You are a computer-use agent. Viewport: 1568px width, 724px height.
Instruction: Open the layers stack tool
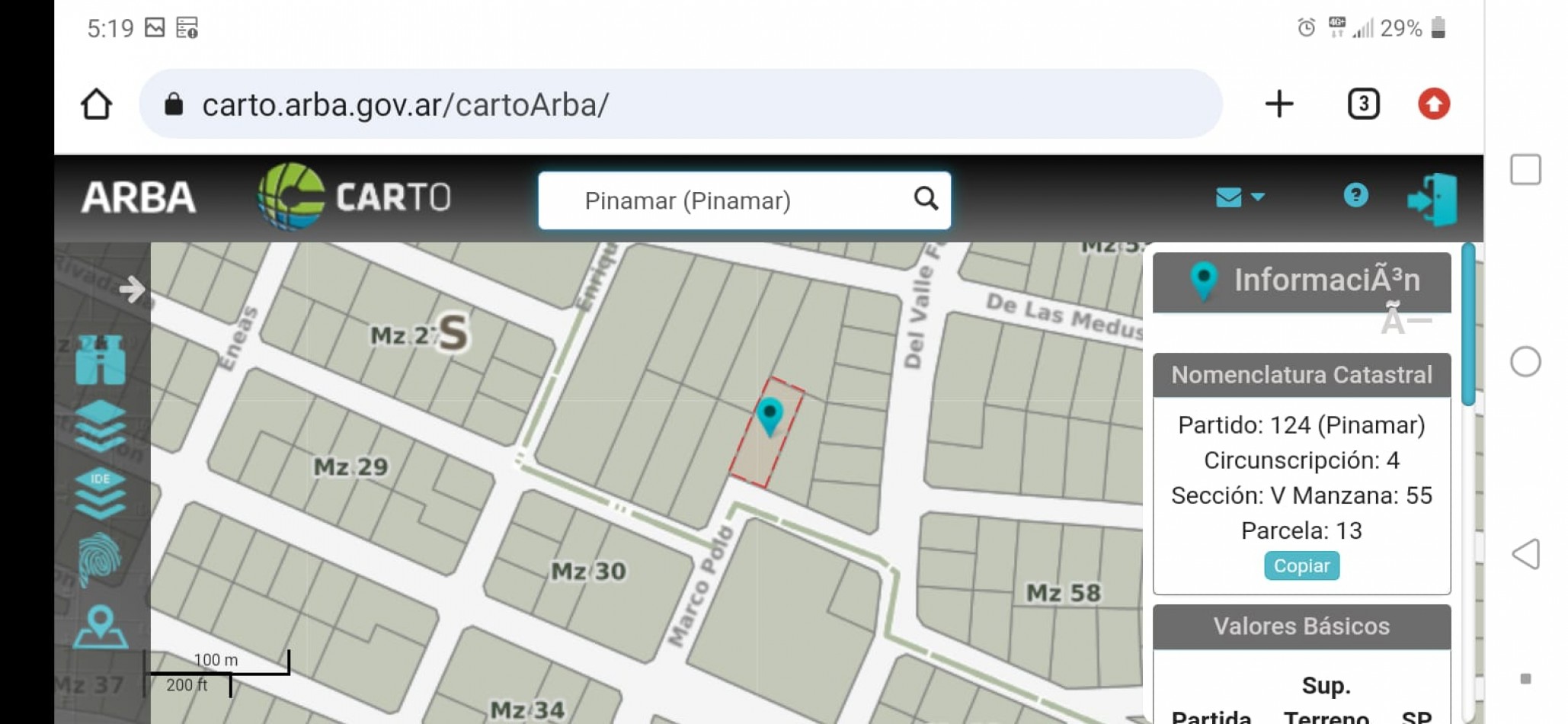coord(100,426)
